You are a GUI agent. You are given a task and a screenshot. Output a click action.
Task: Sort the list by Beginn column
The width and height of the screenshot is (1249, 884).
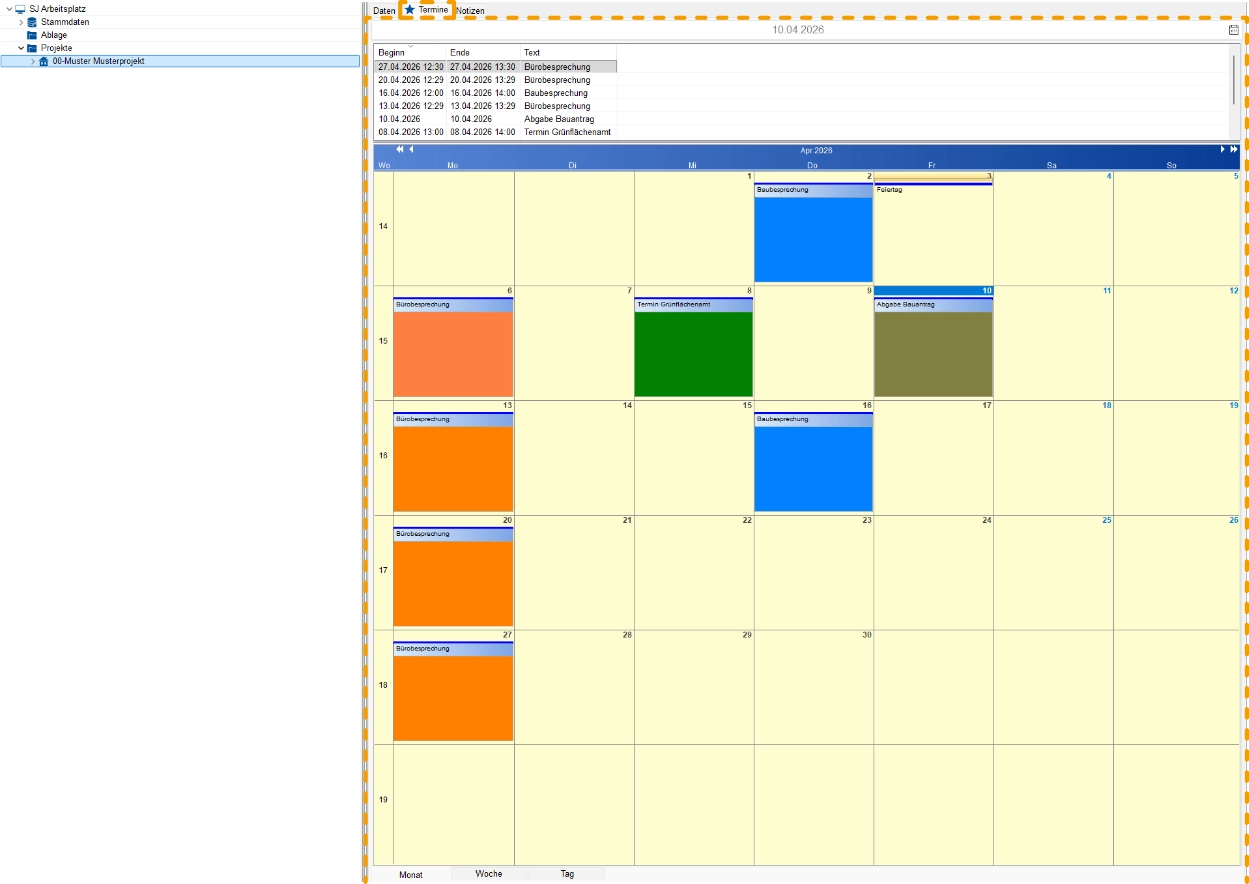coord(410,52)
